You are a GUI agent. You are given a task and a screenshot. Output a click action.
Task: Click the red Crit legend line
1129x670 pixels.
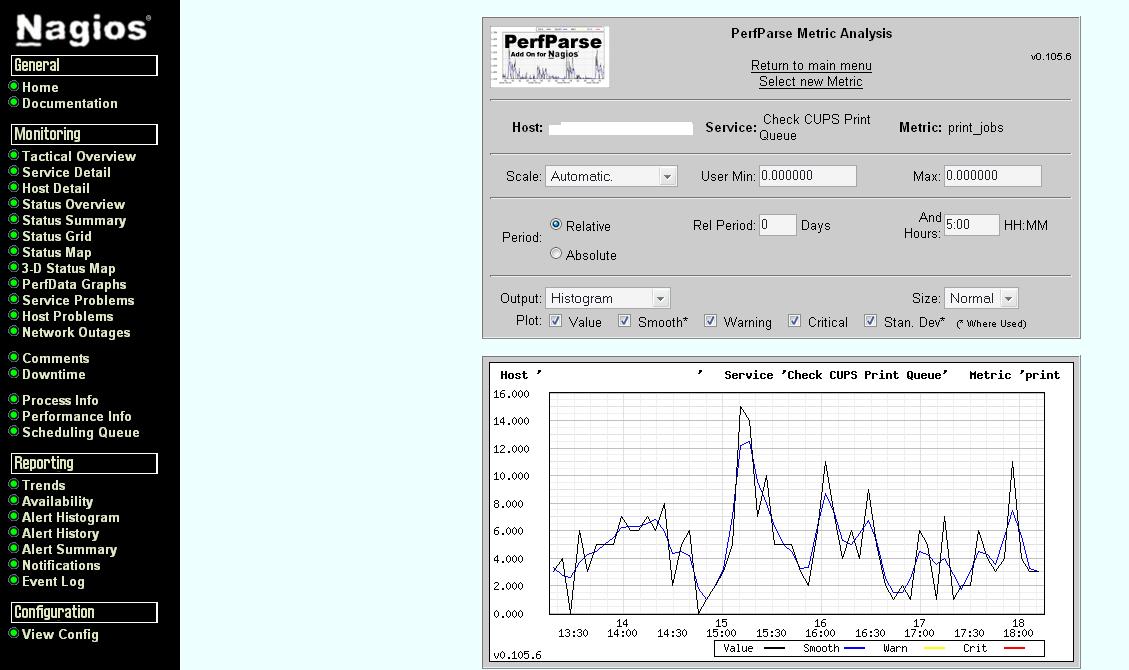1014,648
